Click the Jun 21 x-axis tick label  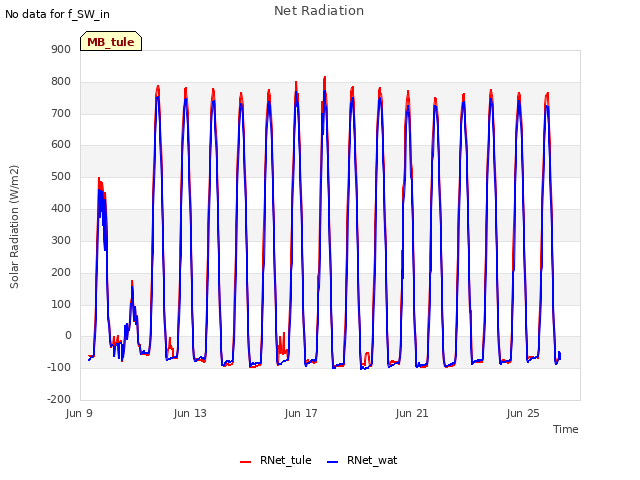tap(412, 413)
